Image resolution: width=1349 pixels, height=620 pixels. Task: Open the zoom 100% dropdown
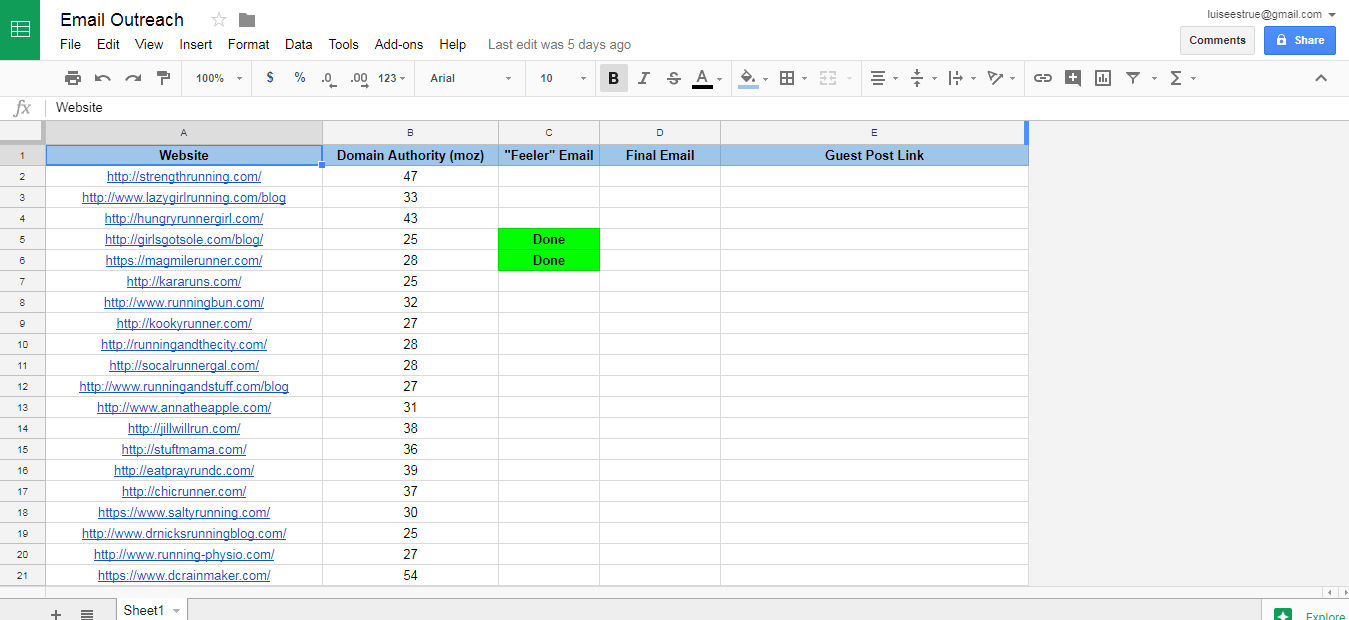tap(217, 78)
